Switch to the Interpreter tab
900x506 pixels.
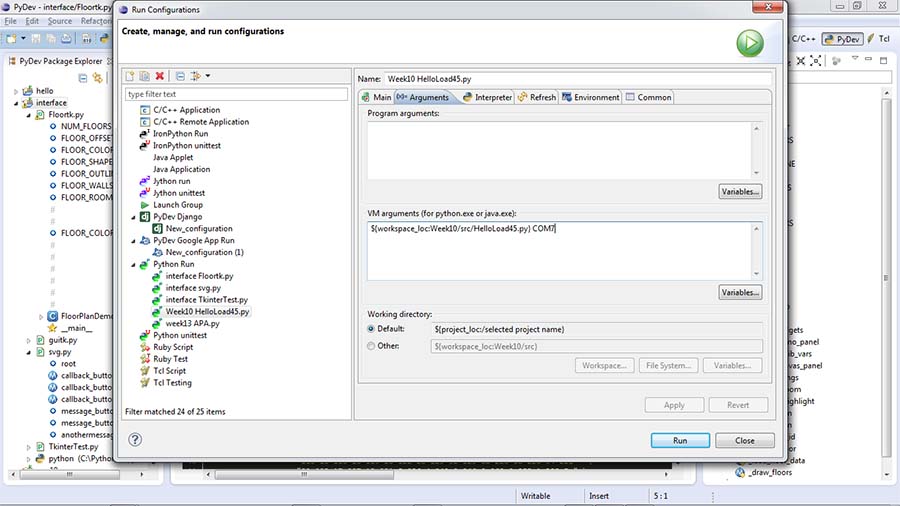(487, 98)
